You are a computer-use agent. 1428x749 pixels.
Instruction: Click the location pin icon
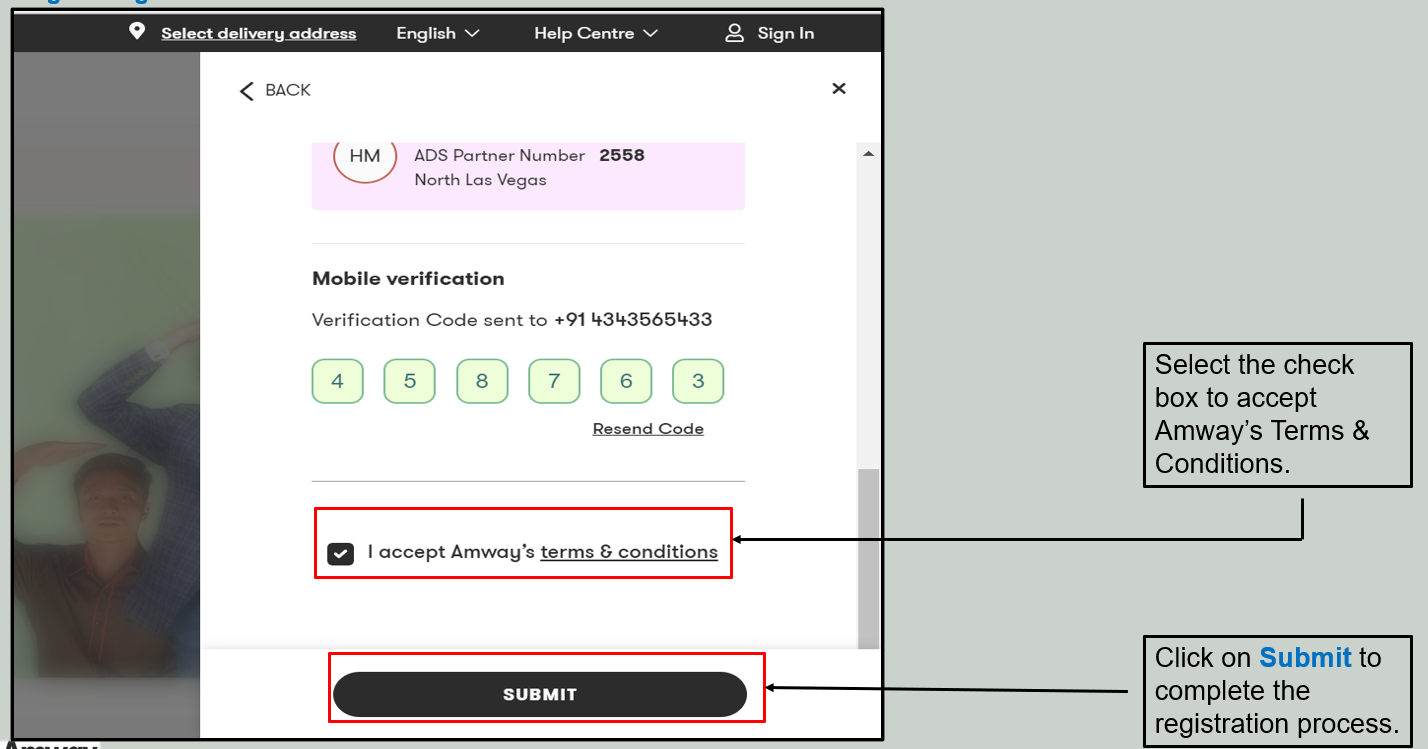coord(138,32)
